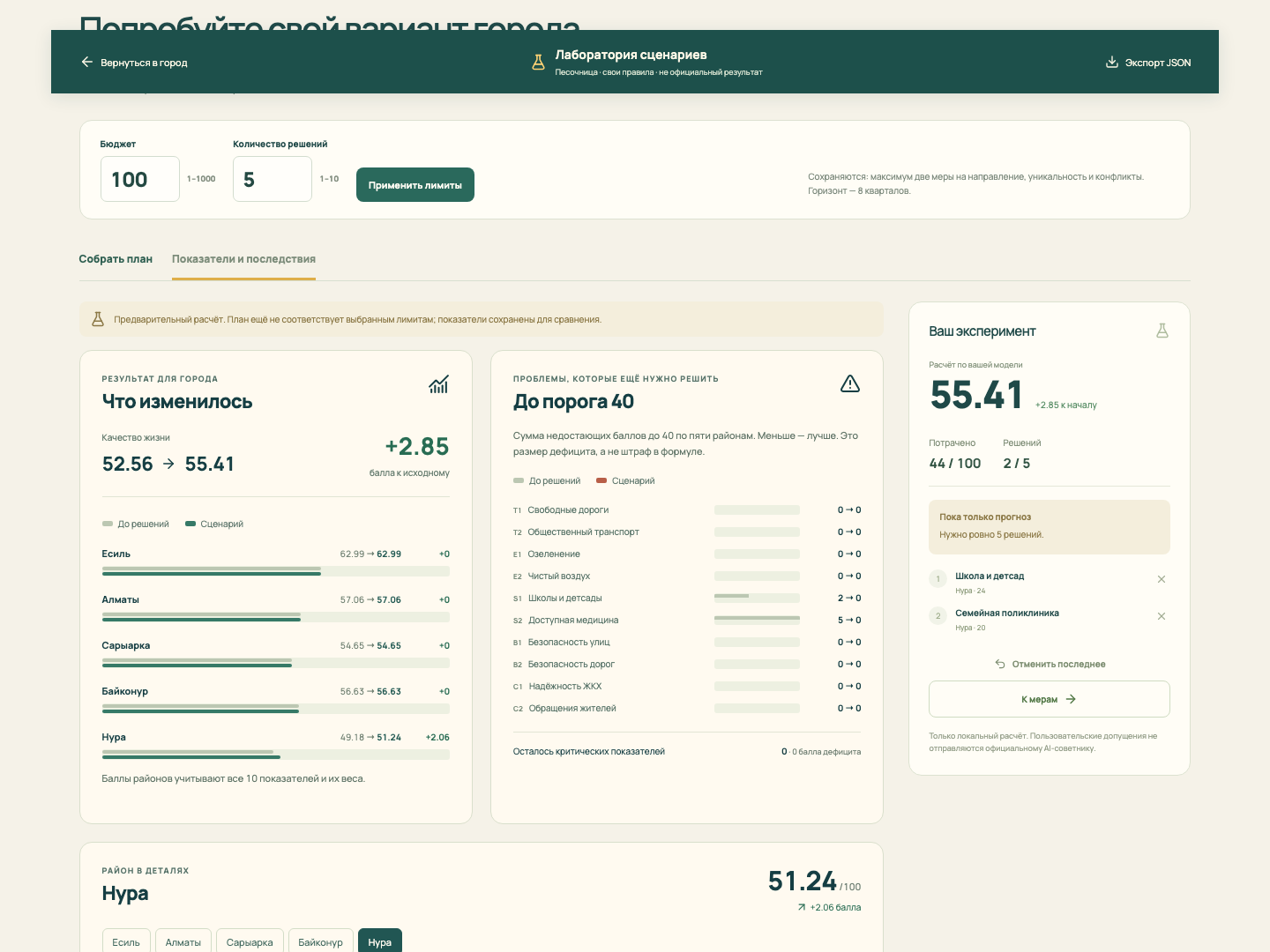Click the arrow between 52.56 and 55.41

168,464
